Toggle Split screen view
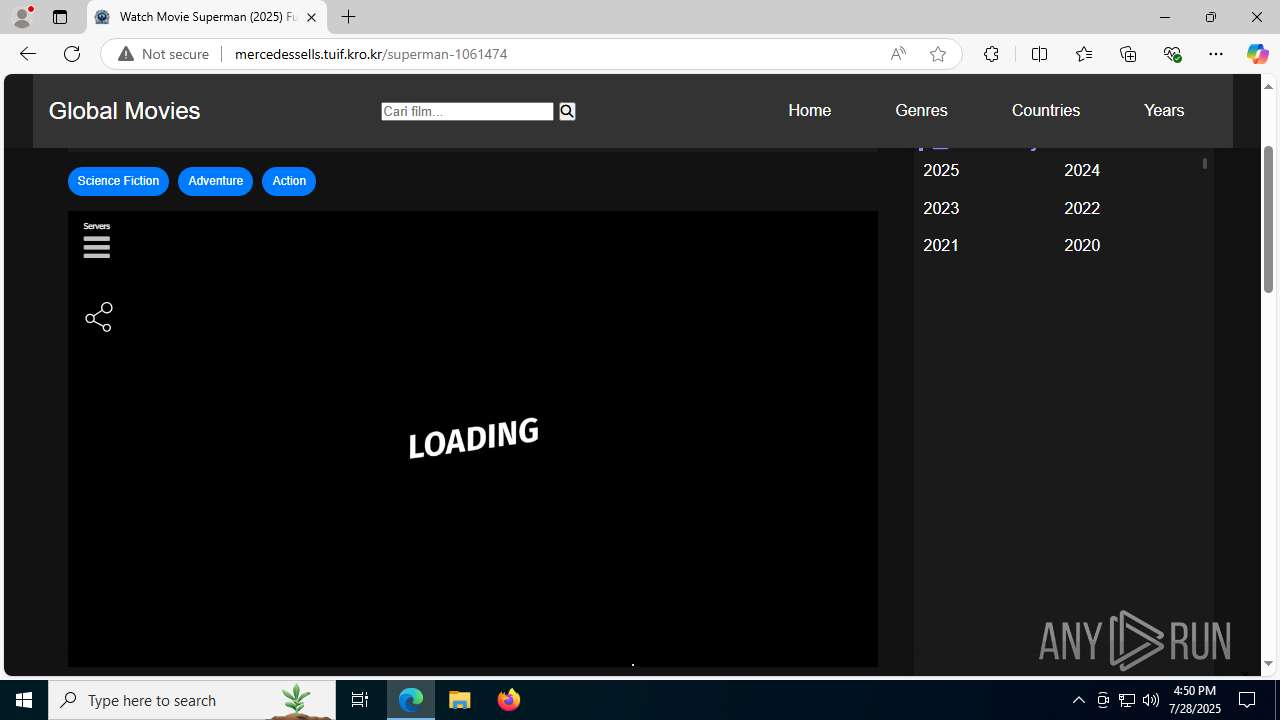This screenshot has height=720, width=1280. tap(1039, 54)
